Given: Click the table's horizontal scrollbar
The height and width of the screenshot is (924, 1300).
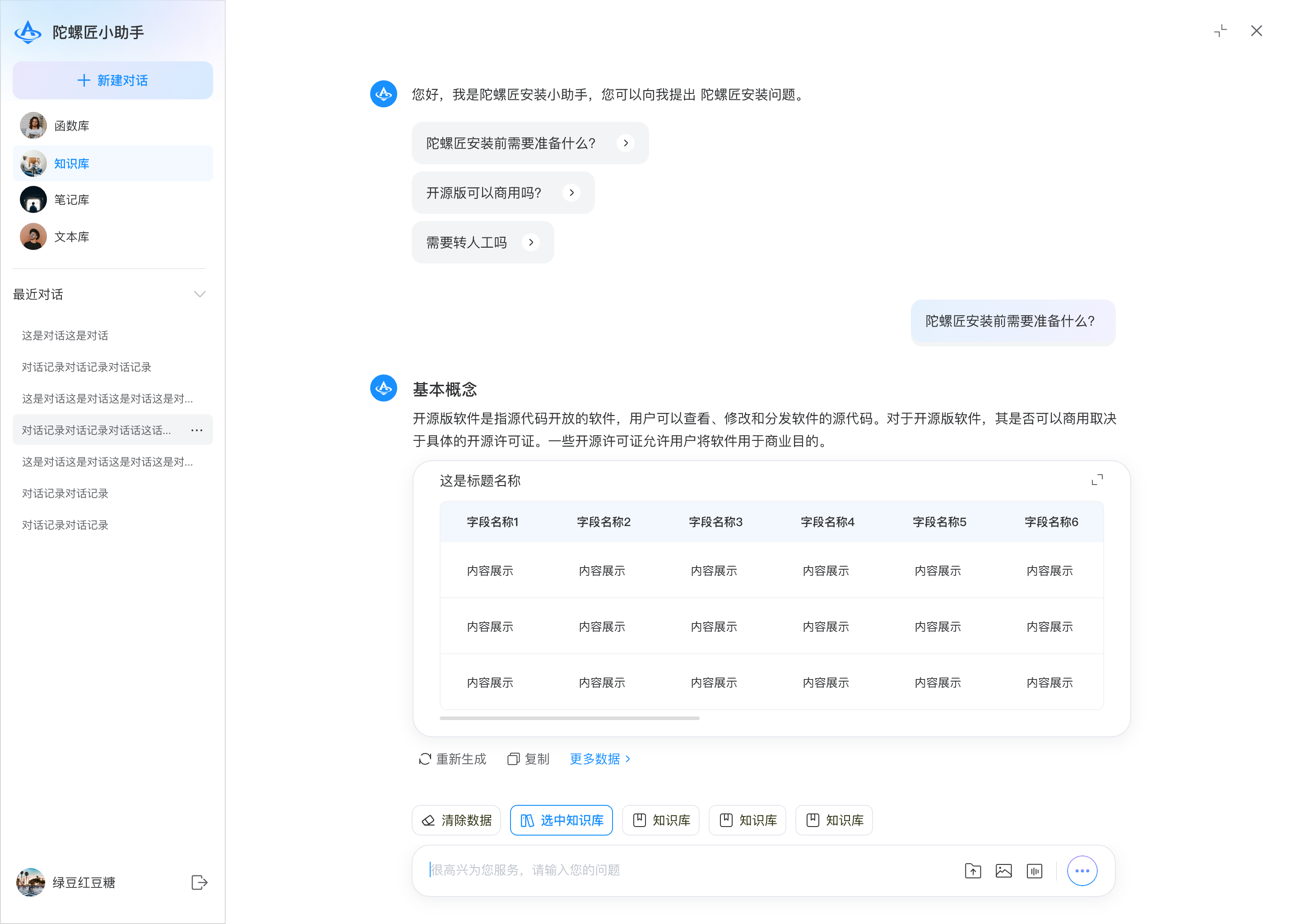Looking at the screenshot, I should [x=569, y=719].
